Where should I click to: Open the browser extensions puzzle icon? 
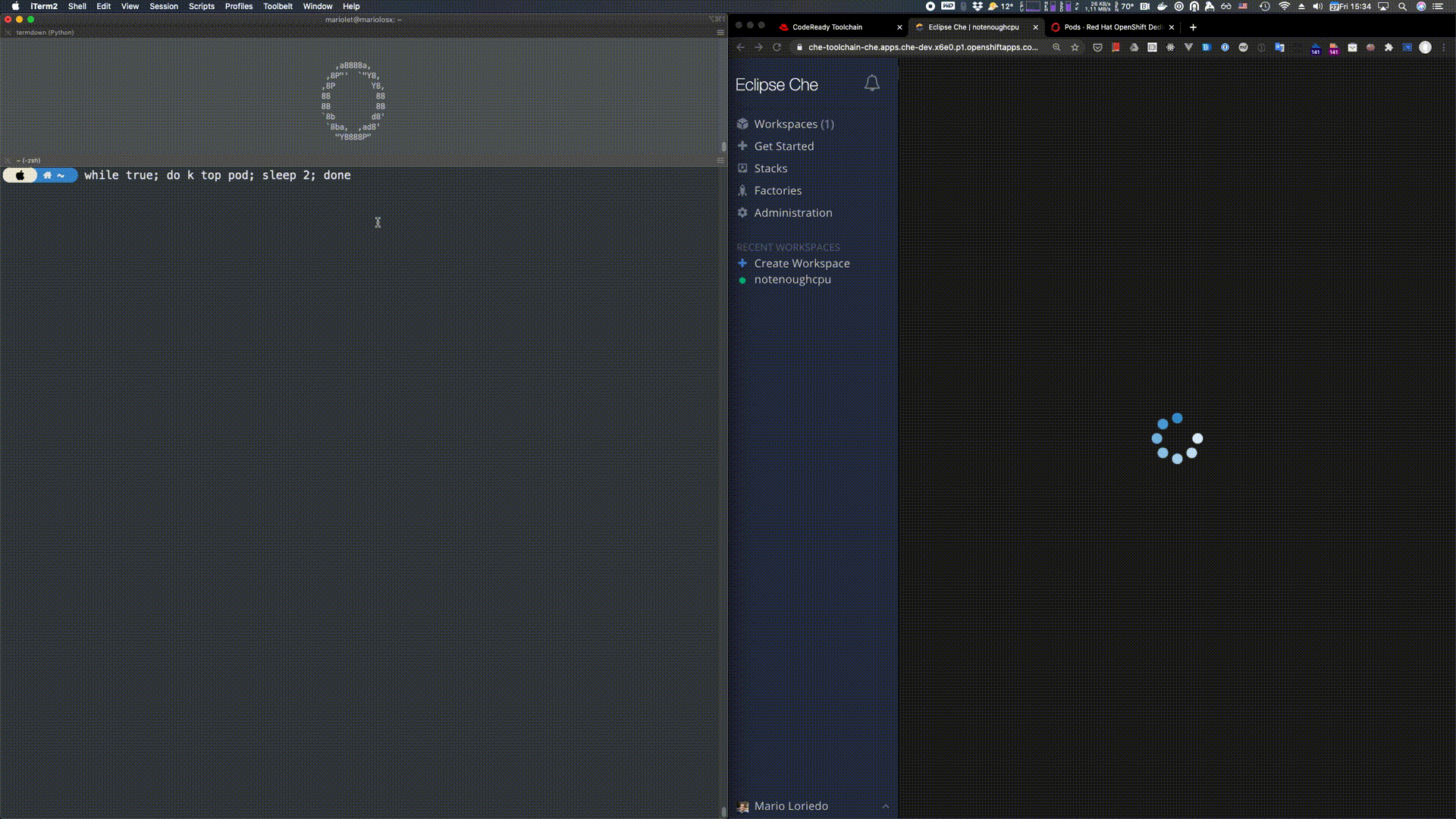click(1389, 47)
